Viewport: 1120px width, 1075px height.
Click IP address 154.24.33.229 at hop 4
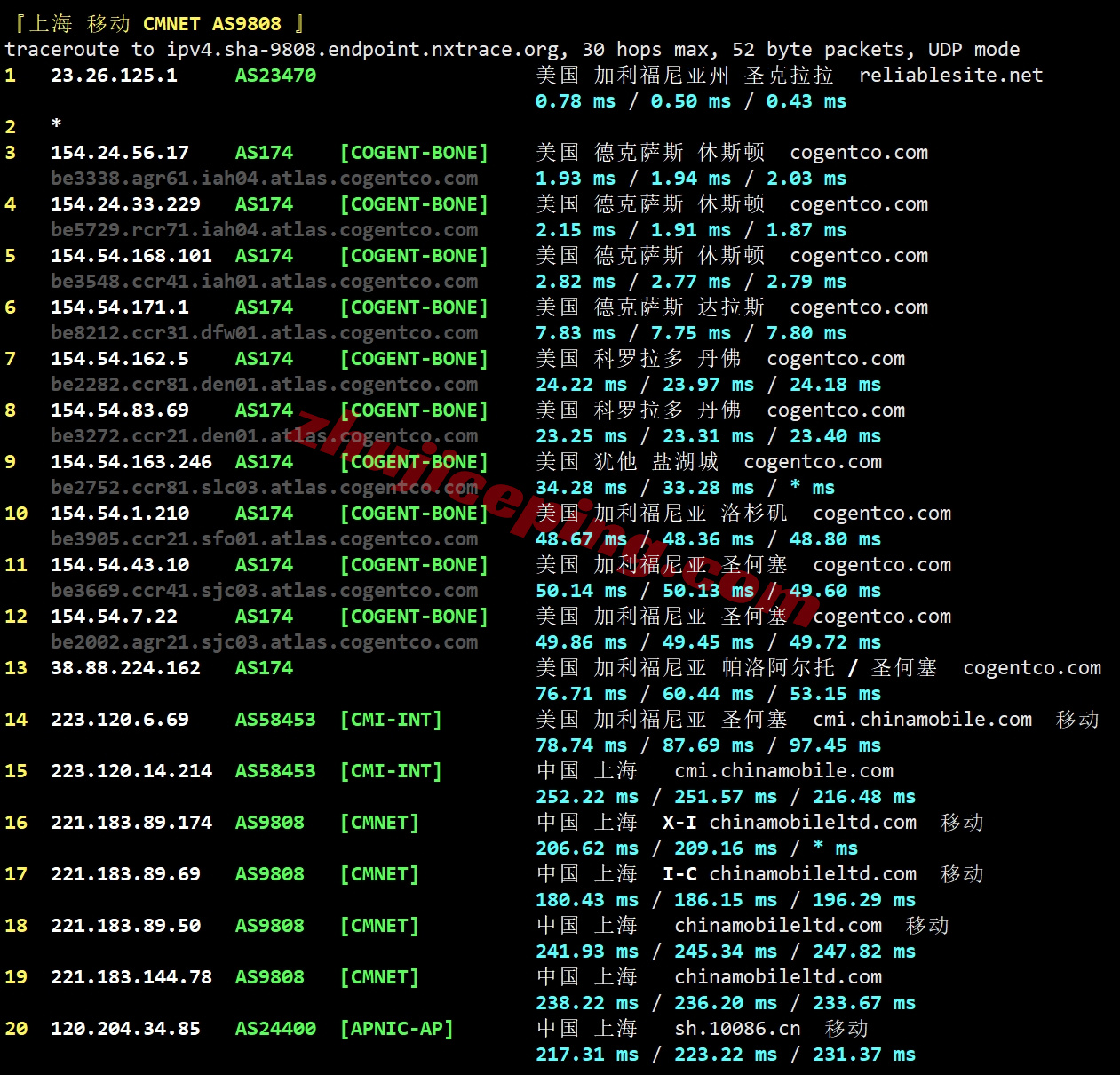pos(125,204)
